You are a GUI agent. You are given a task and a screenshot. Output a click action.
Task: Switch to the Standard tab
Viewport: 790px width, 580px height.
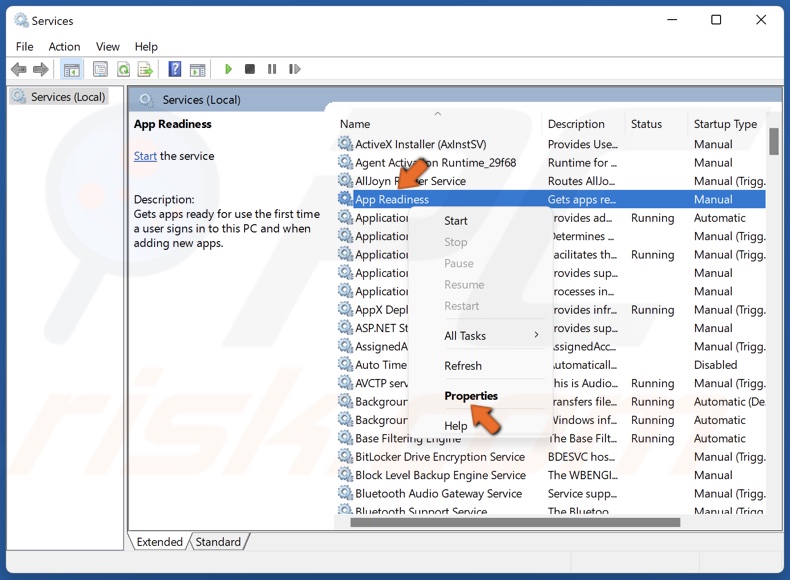point(218,542)
